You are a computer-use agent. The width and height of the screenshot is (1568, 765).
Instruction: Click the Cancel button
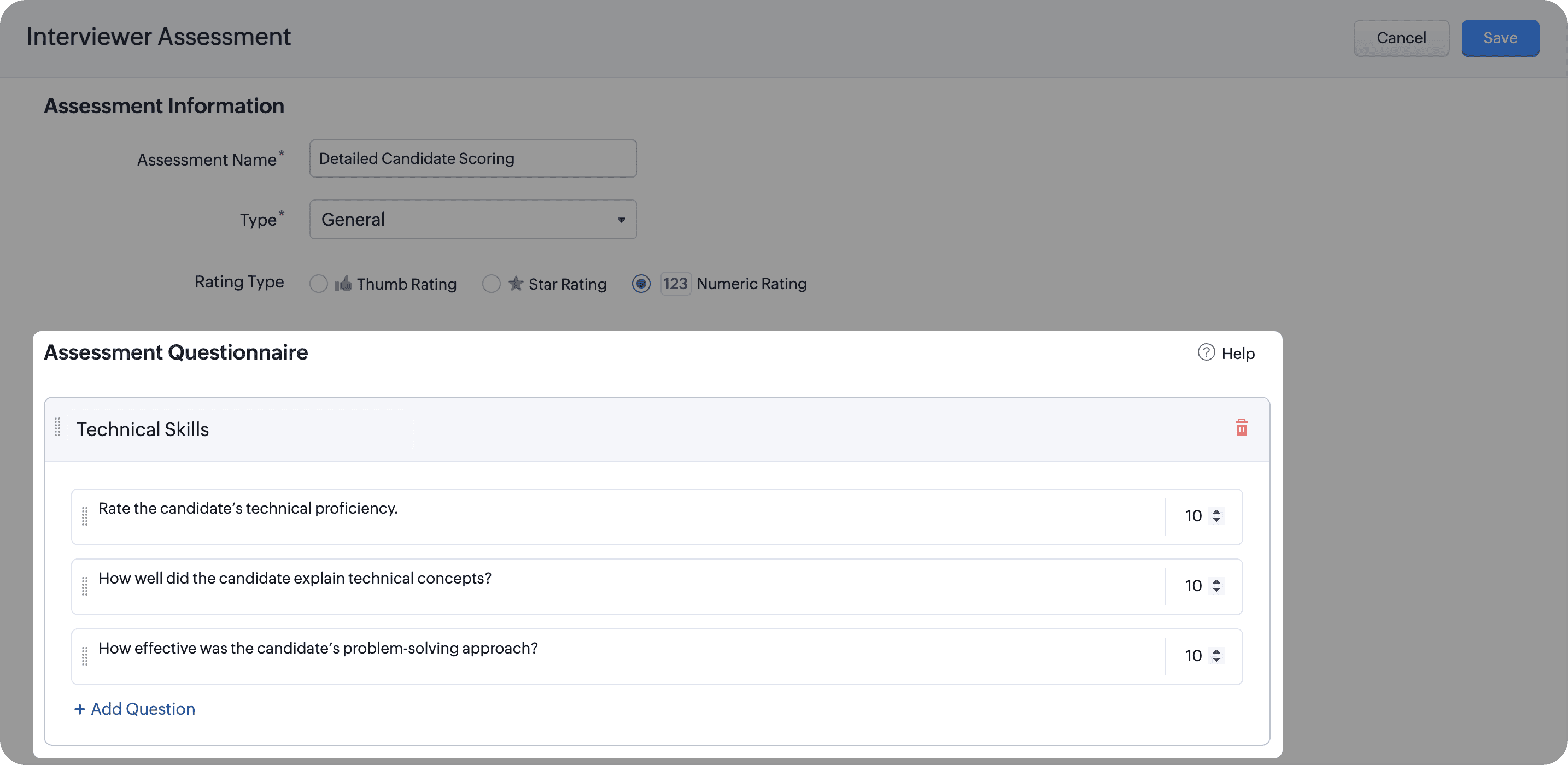pos(1401,38)
